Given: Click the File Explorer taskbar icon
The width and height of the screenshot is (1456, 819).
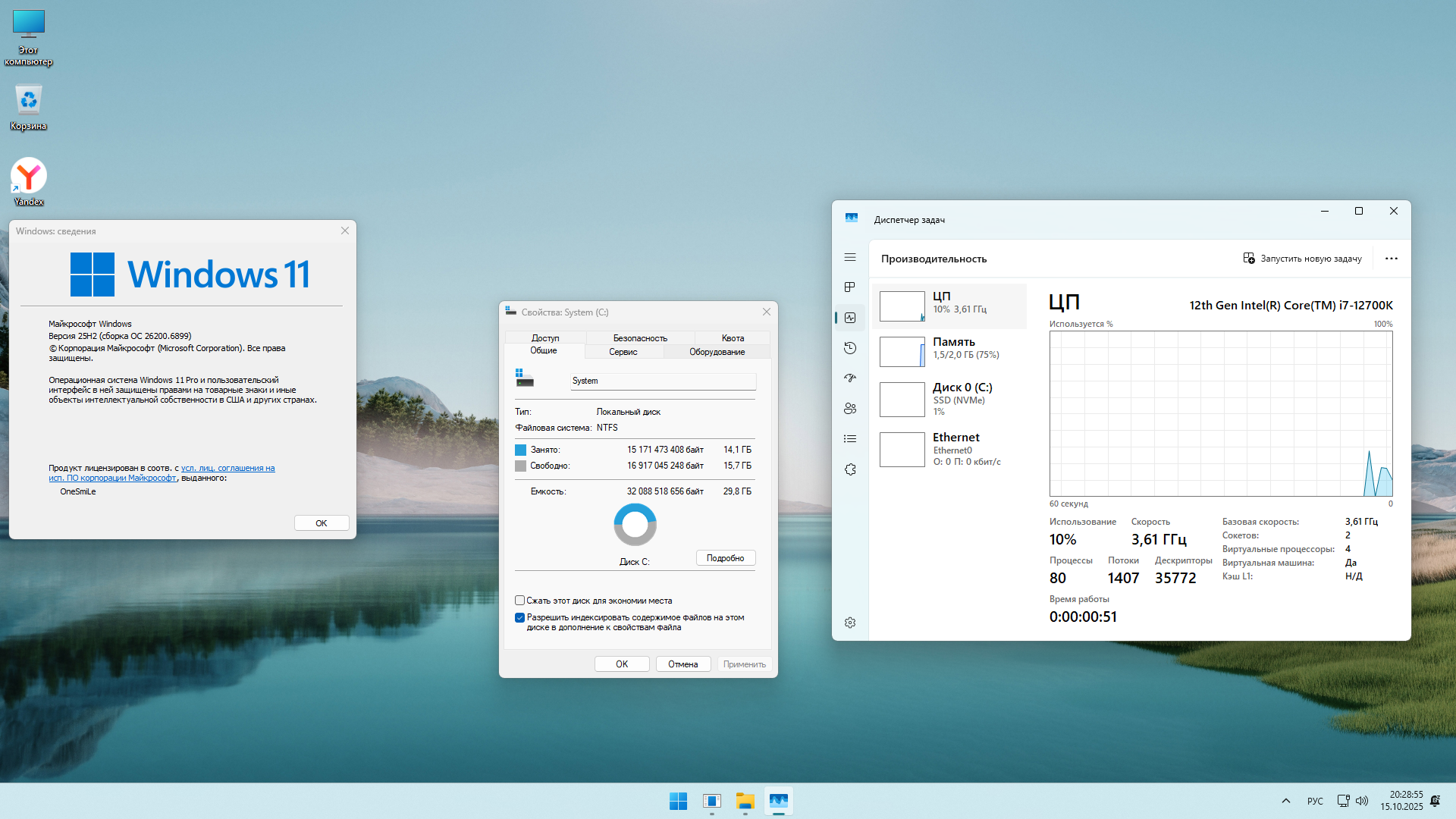Looking at the screenshot, I should 745,801.
